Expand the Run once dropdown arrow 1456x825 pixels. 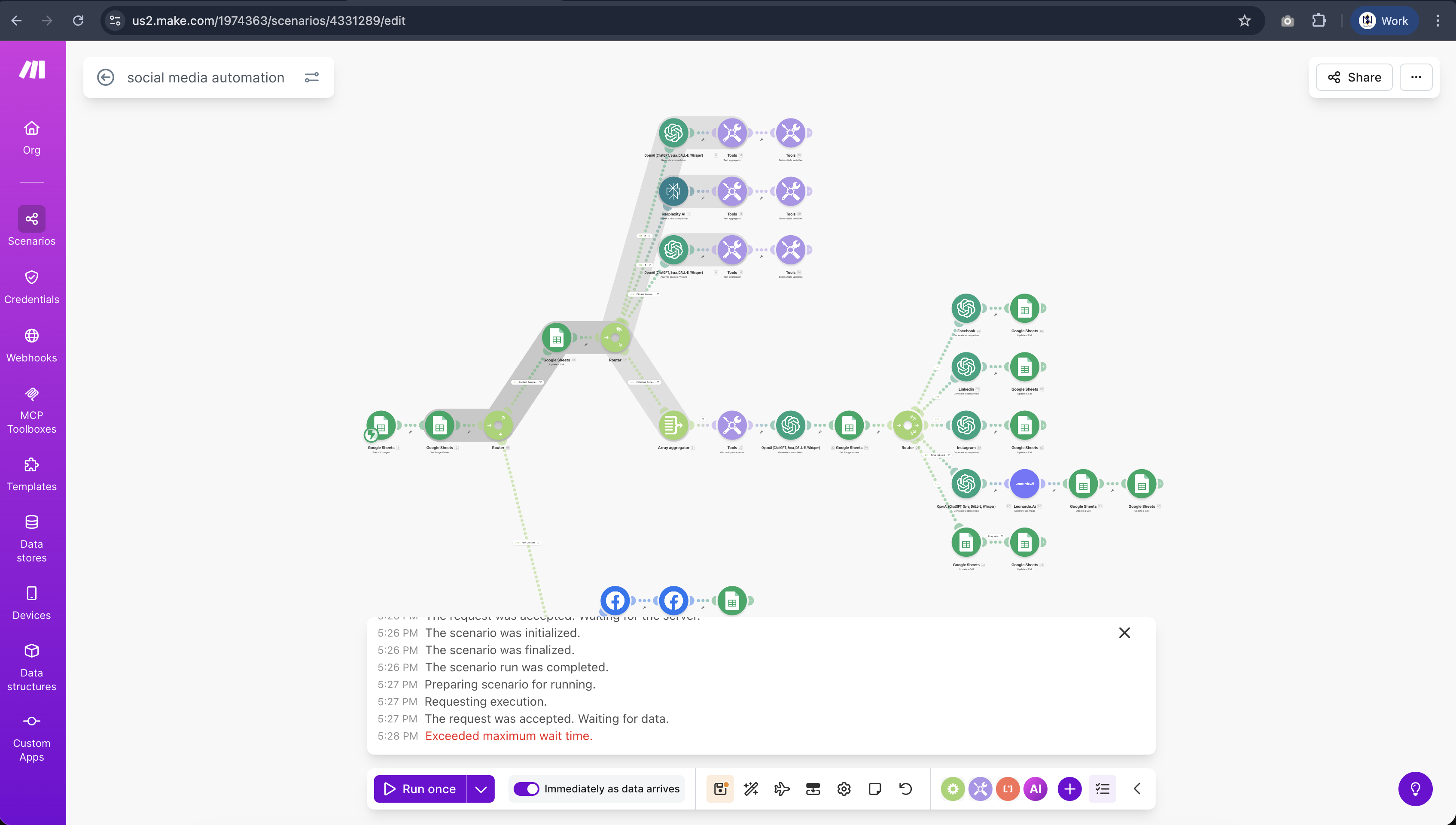coord(481,789)
